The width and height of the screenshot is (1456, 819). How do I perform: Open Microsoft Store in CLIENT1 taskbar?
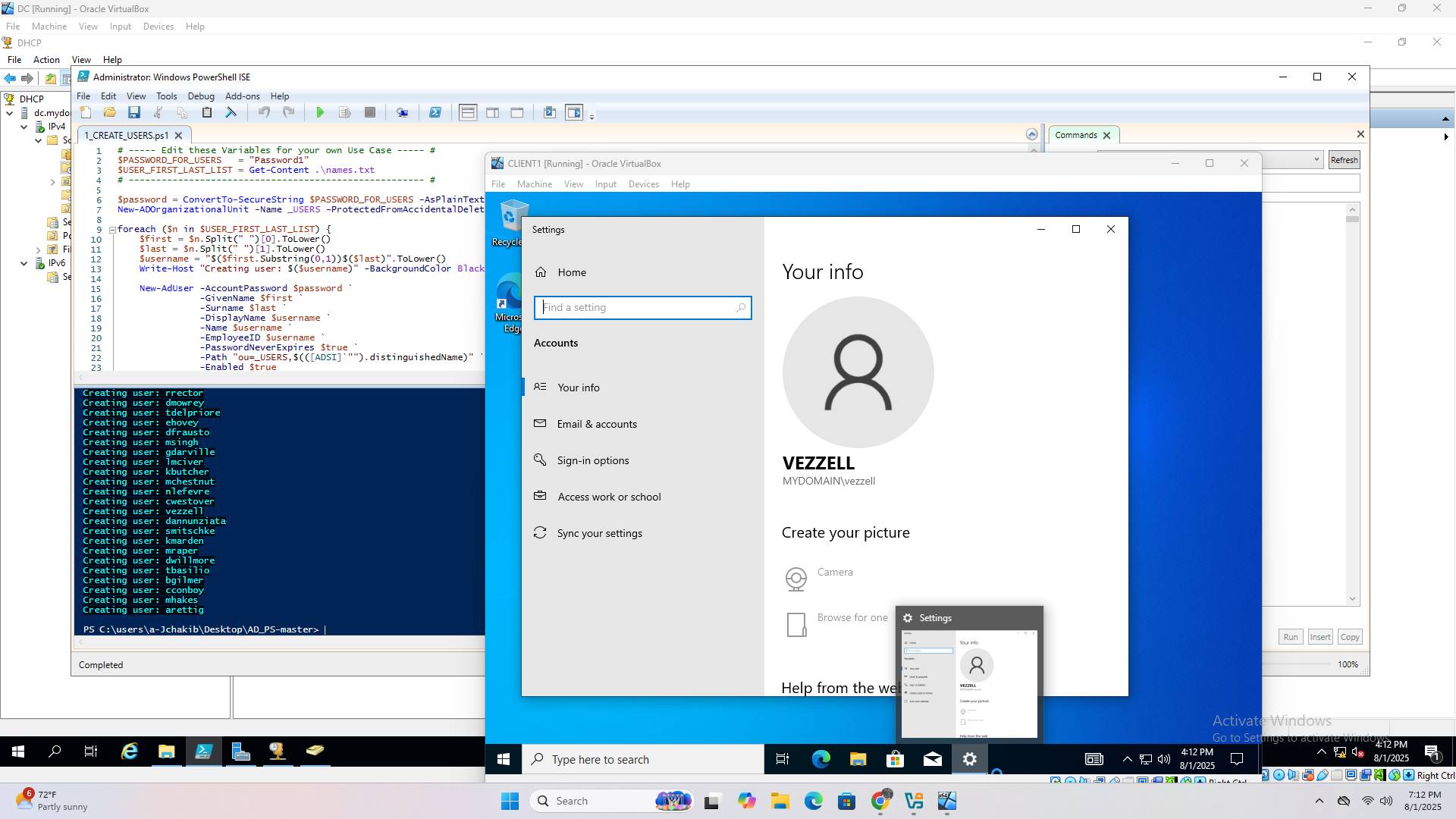click(x=895, y=759)
